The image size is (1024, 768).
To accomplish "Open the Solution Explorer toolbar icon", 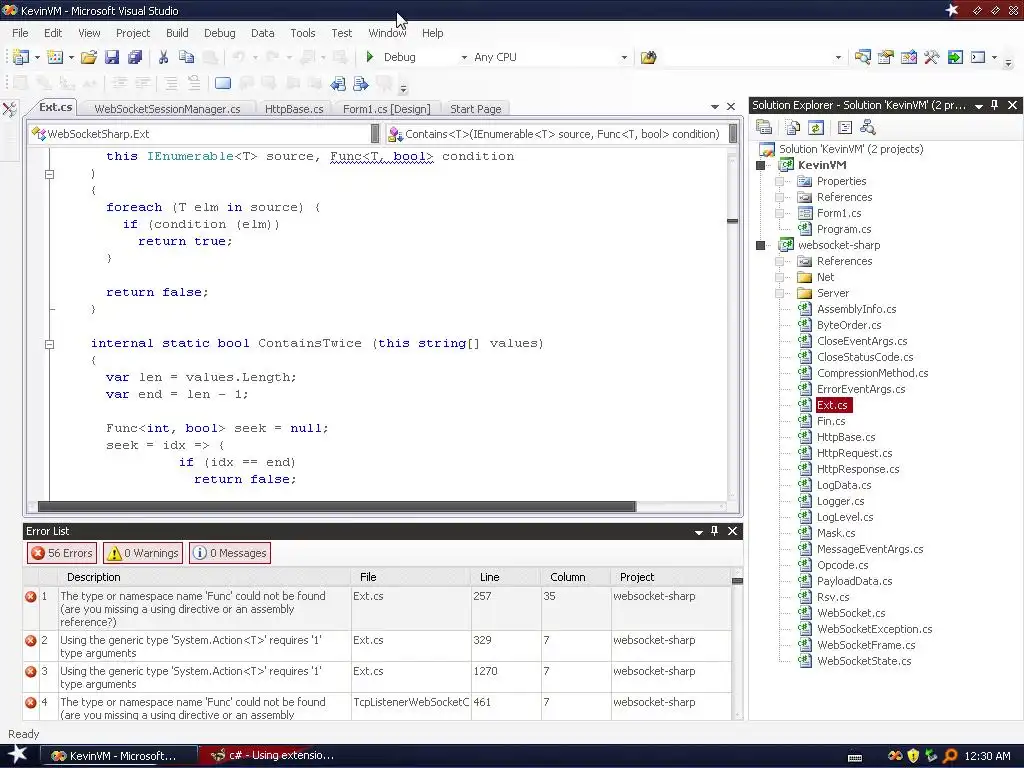I will [x=863, y=57].
